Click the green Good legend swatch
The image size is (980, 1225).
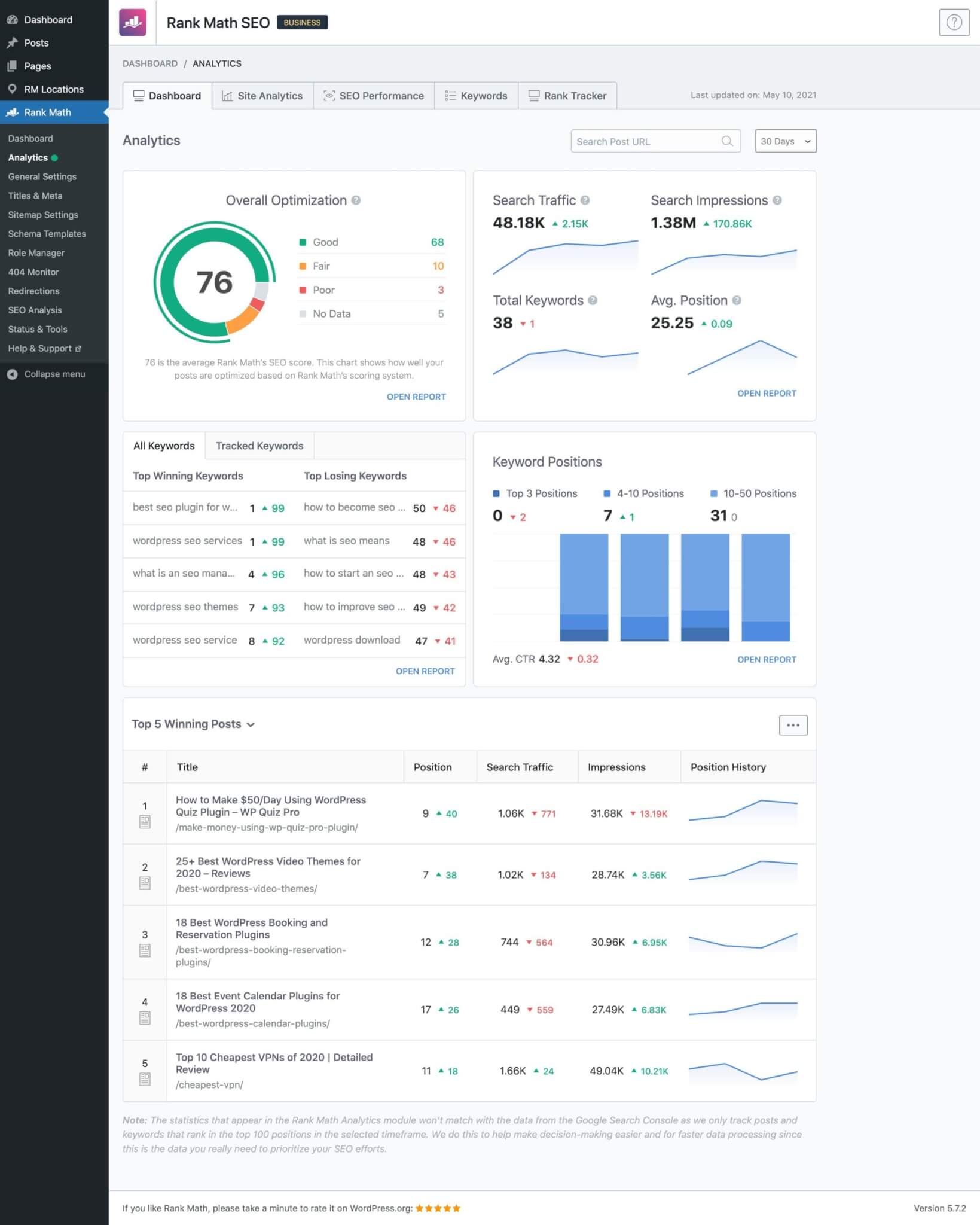(x=303, y=242)
